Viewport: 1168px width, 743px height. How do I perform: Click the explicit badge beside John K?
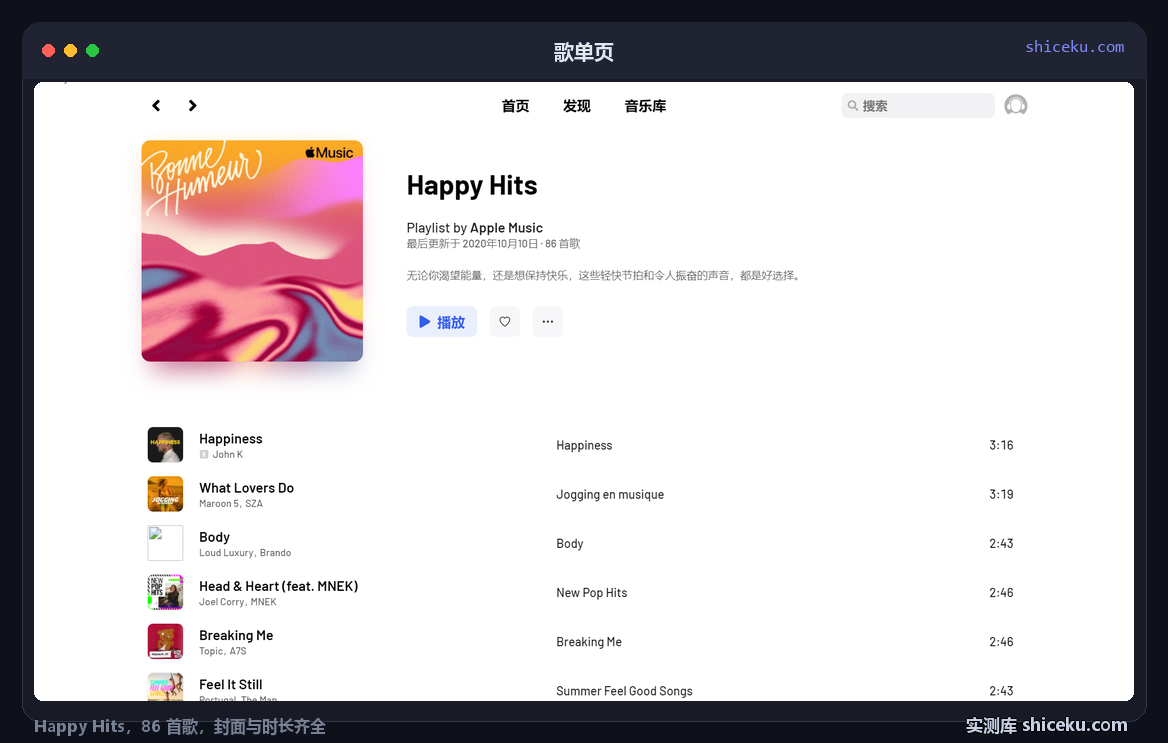[203, 455]
